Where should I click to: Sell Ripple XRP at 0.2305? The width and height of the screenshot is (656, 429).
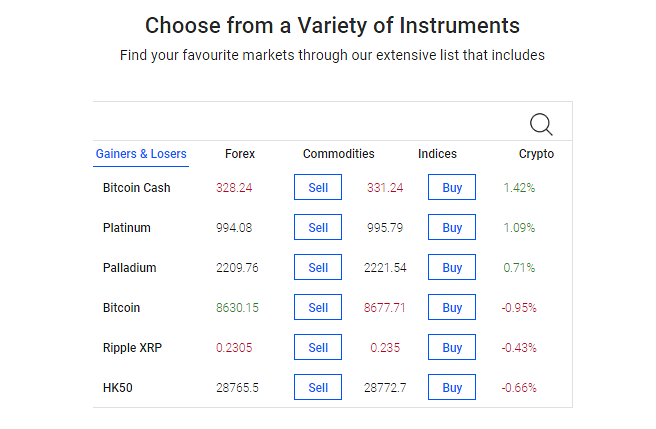click(x=318, y=347)
